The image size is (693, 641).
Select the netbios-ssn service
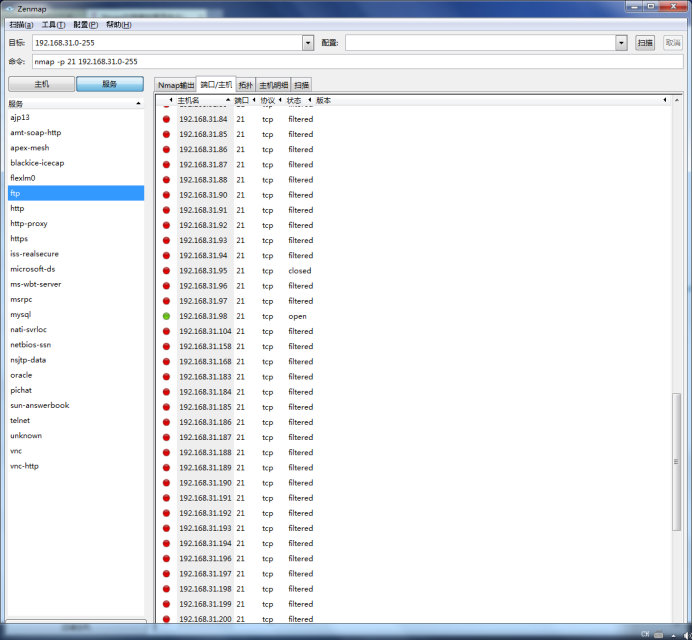pyautogui.click(x=76, y=345)
